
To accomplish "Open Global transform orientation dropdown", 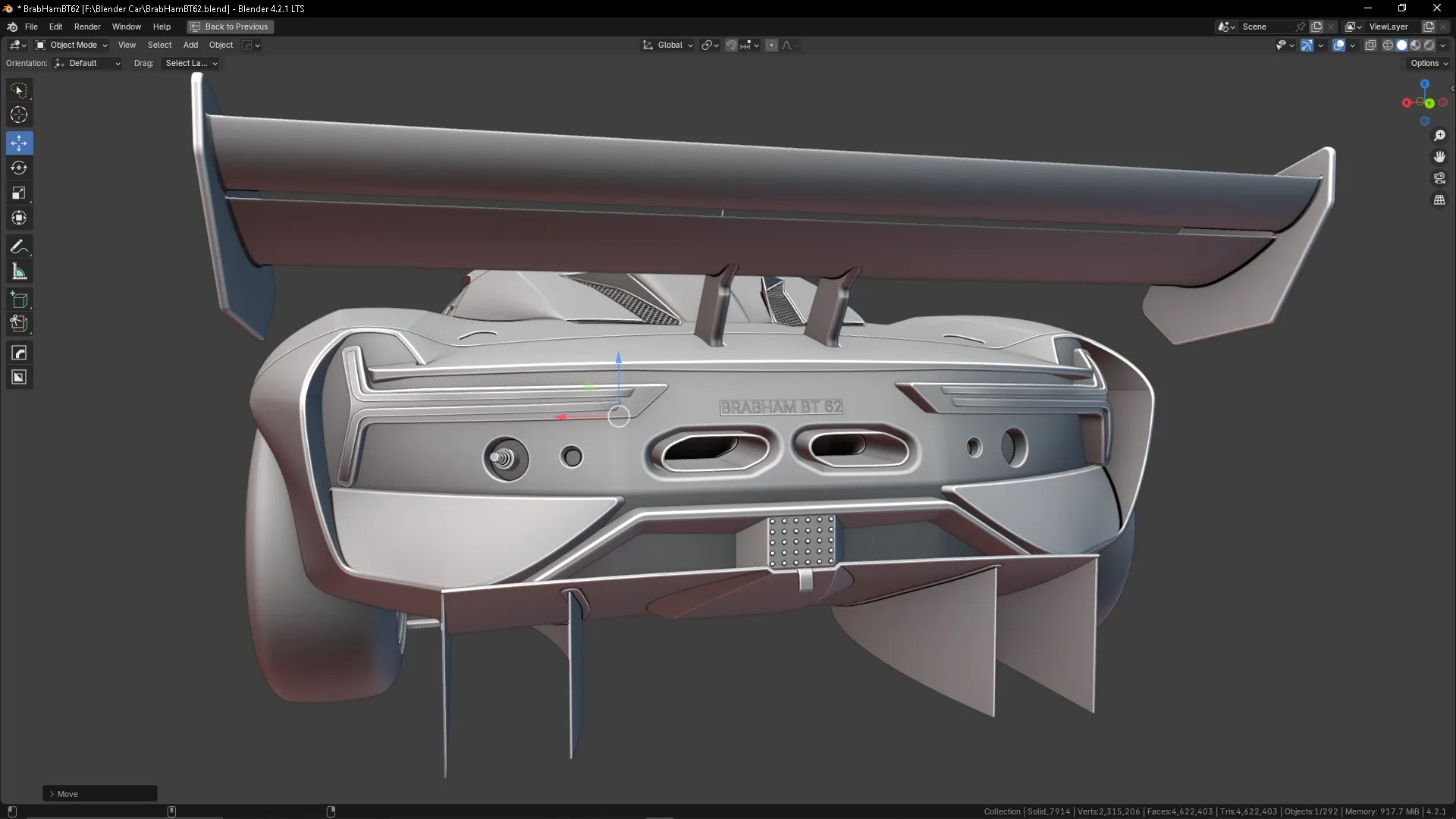I will (667, 45).
